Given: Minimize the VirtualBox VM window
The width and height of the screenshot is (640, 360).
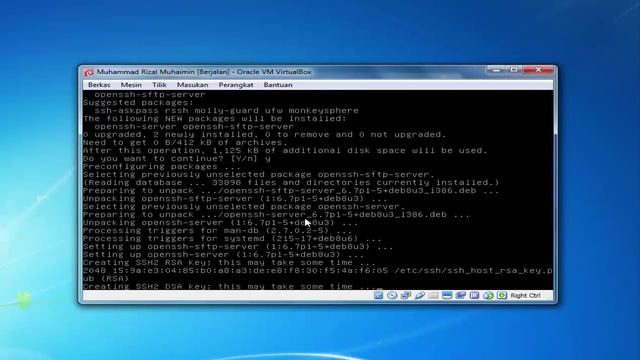Looking at the screenshot, I should click(x=496, y=70).
